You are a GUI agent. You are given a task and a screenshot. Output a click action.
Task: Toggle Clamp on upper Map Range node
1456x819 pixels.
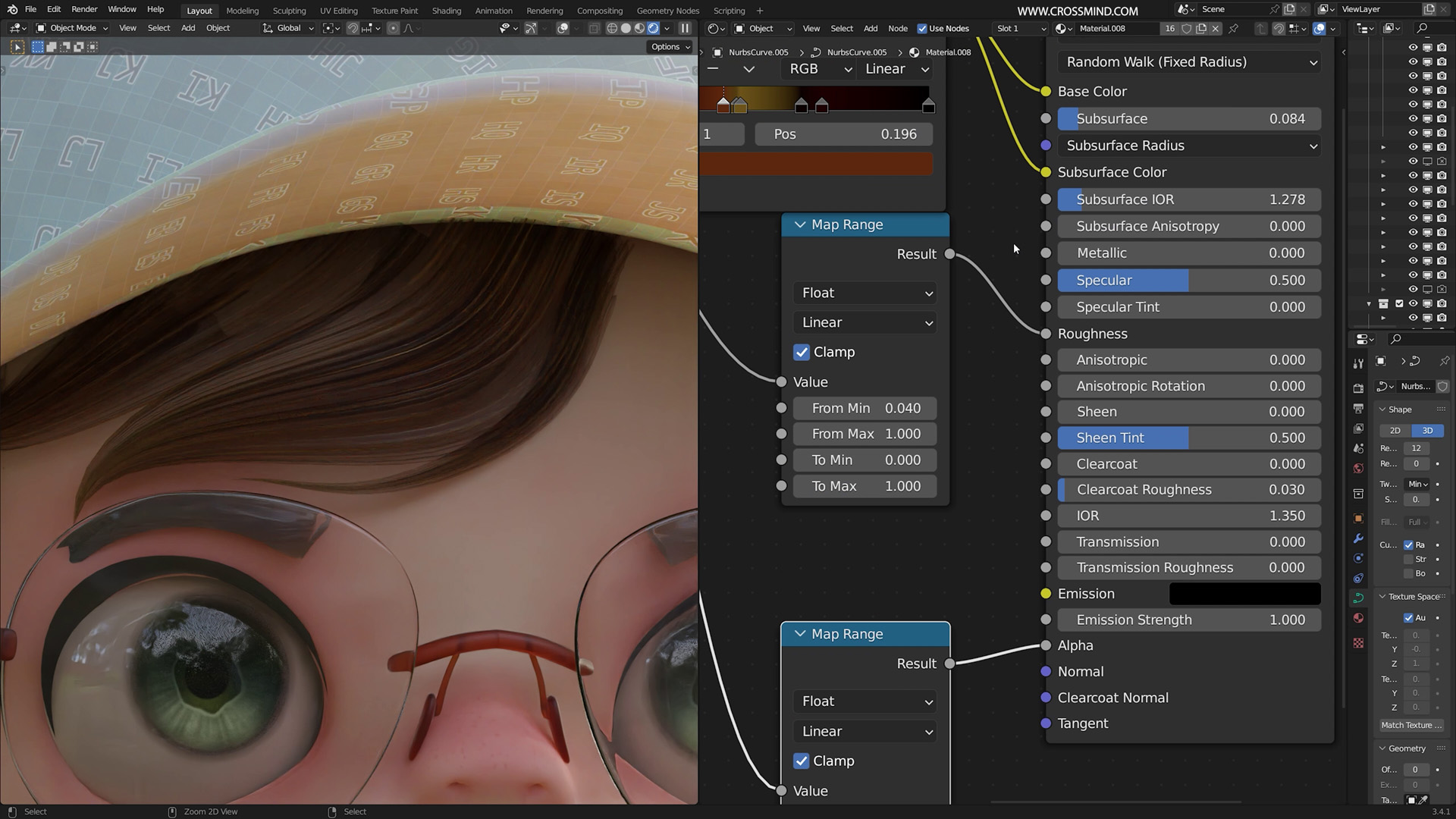[x=802, y=352]
